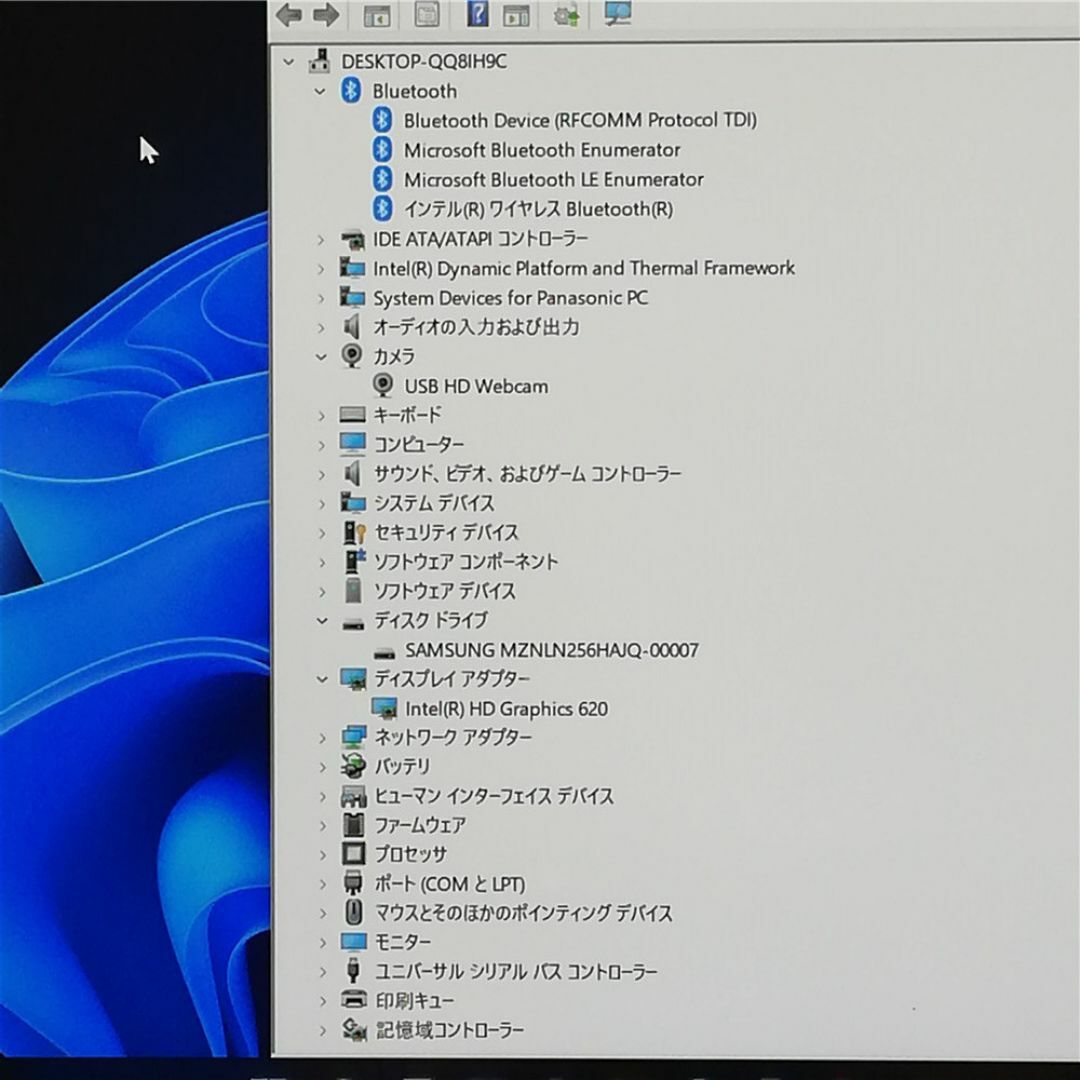This screenshot has width=1080, height=1080.
Task: Select Intel(R) HD Graphics 620 adapter
Action: pos(506,709)
